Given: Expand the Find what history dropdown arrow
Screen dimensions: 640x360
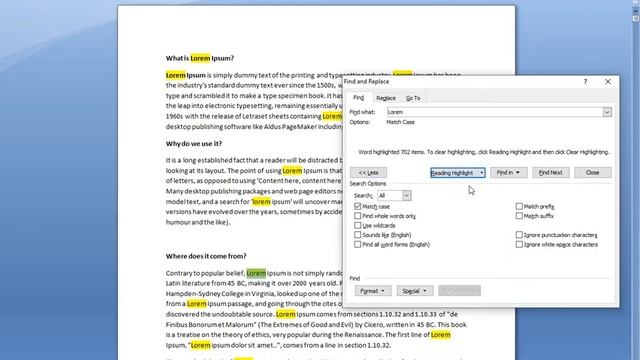Looking at the screenshot, I should [x=607, y=112].
